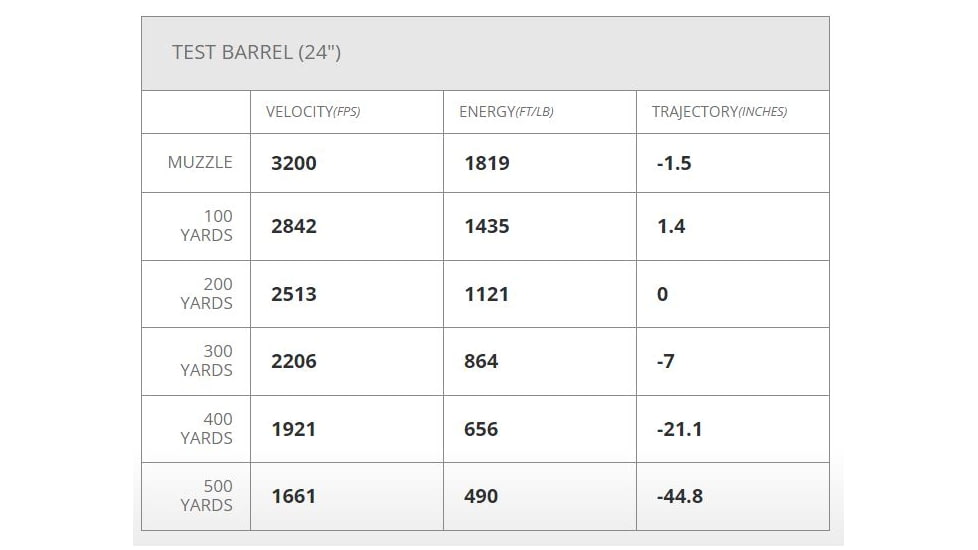Click the TEST BARREL (24") table title
The image size is (978, 550).
pos(256,52)
